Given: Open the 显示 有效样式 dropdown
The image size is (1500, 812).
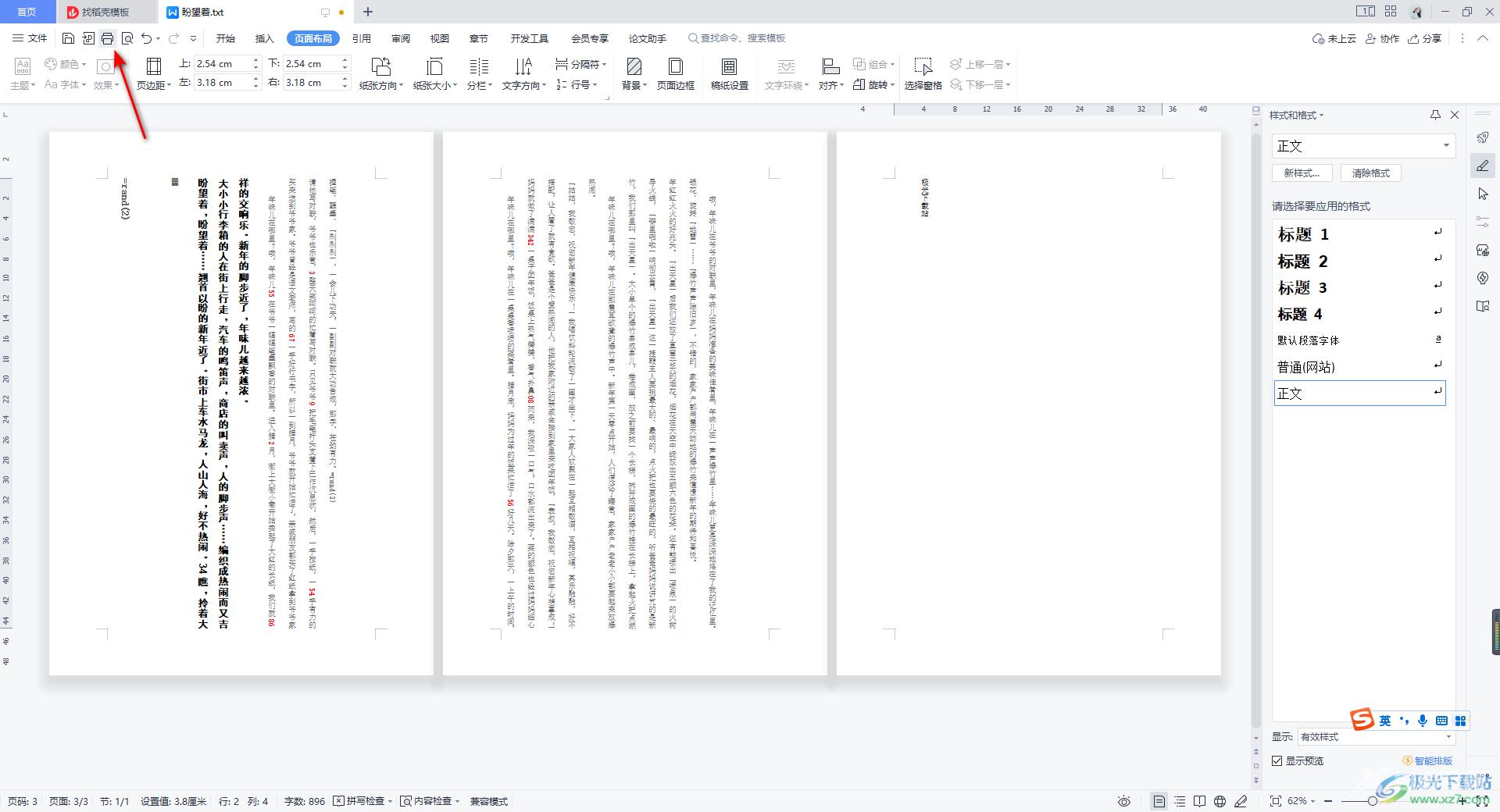Looking at the screenshot, I should coord(1376,737).
